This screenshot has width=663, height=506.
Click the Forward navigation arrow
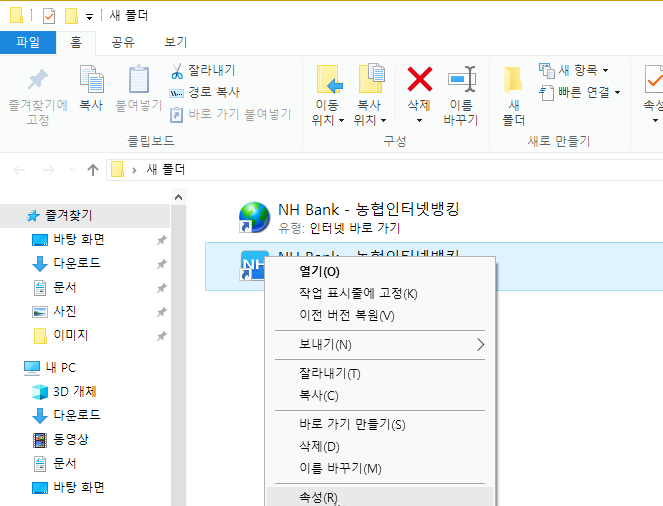(x=49, y=170)
